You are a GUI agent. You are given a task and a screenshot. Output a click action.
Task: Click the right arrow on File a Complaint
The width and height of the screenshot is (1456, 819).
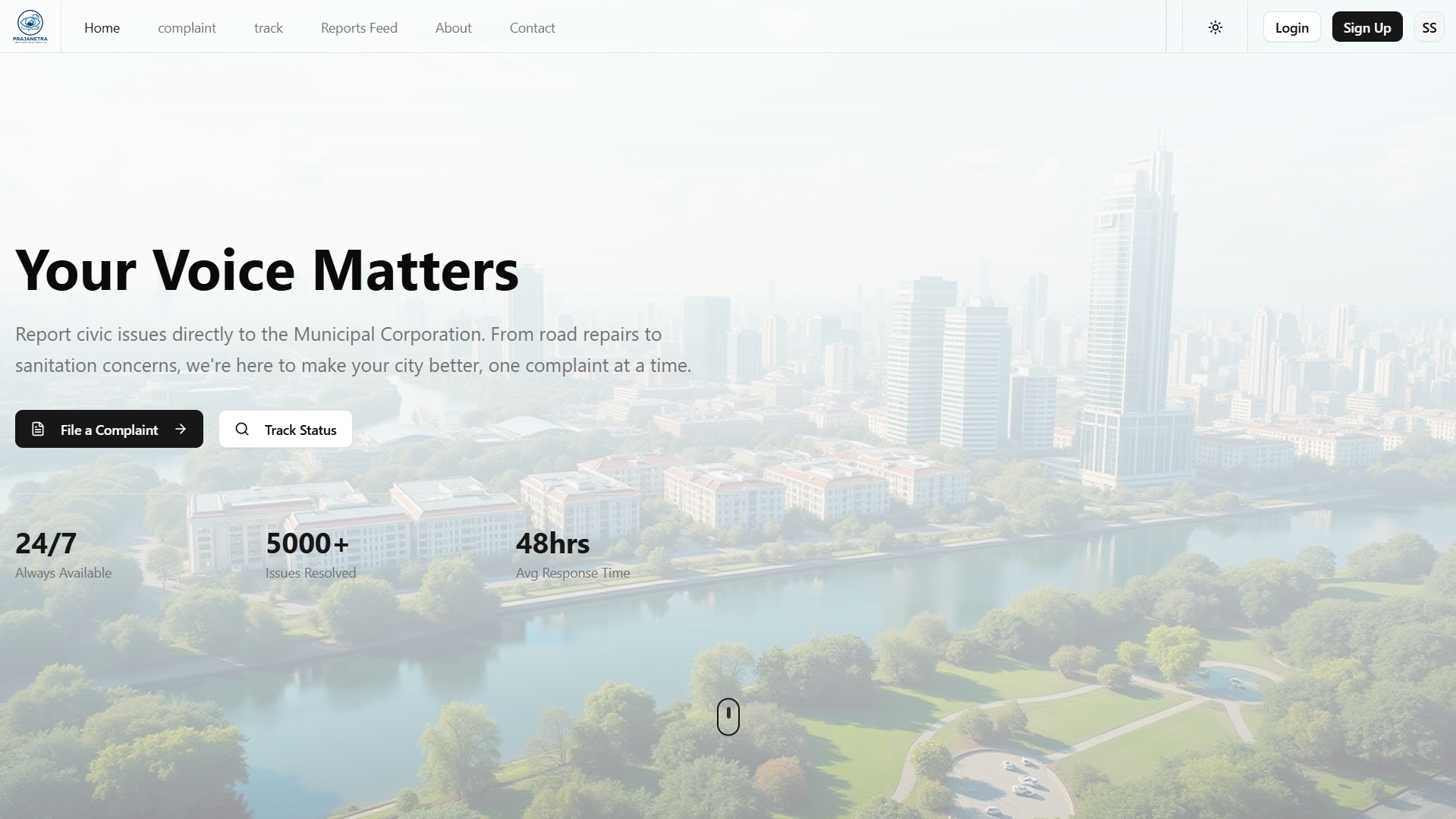181,429
